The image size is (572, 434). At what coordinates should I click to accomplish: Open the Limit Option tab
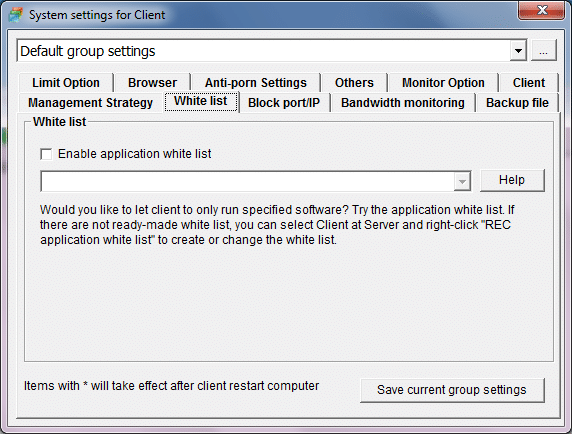click(x=66, y=83)
